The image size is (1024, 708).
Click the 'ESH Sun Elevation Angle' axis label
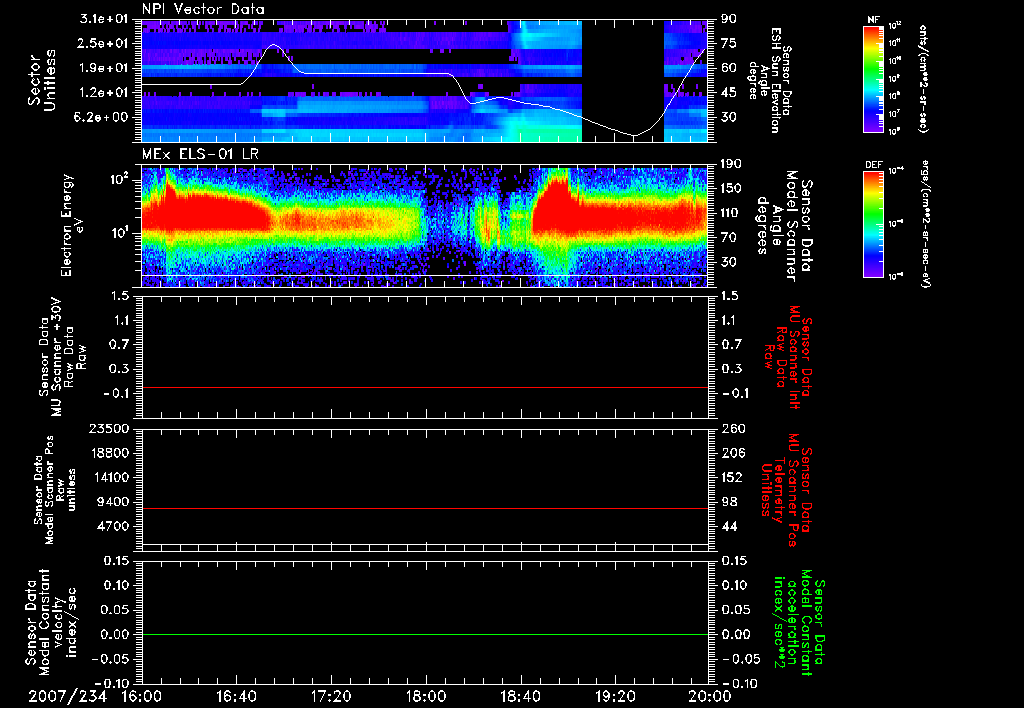coord(769,80)
